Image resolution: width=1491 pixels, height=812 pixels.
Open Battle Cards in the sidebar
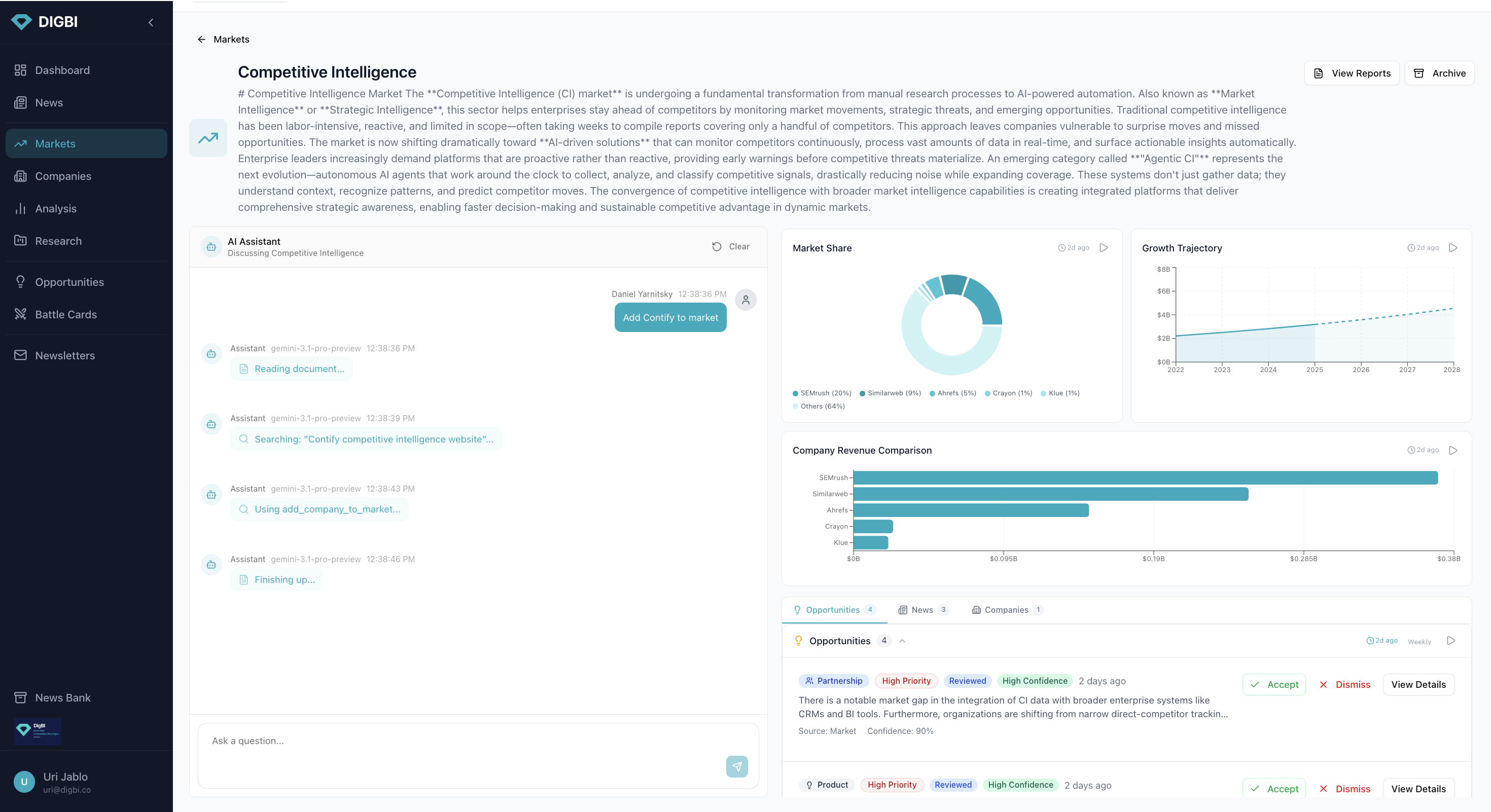65,315
